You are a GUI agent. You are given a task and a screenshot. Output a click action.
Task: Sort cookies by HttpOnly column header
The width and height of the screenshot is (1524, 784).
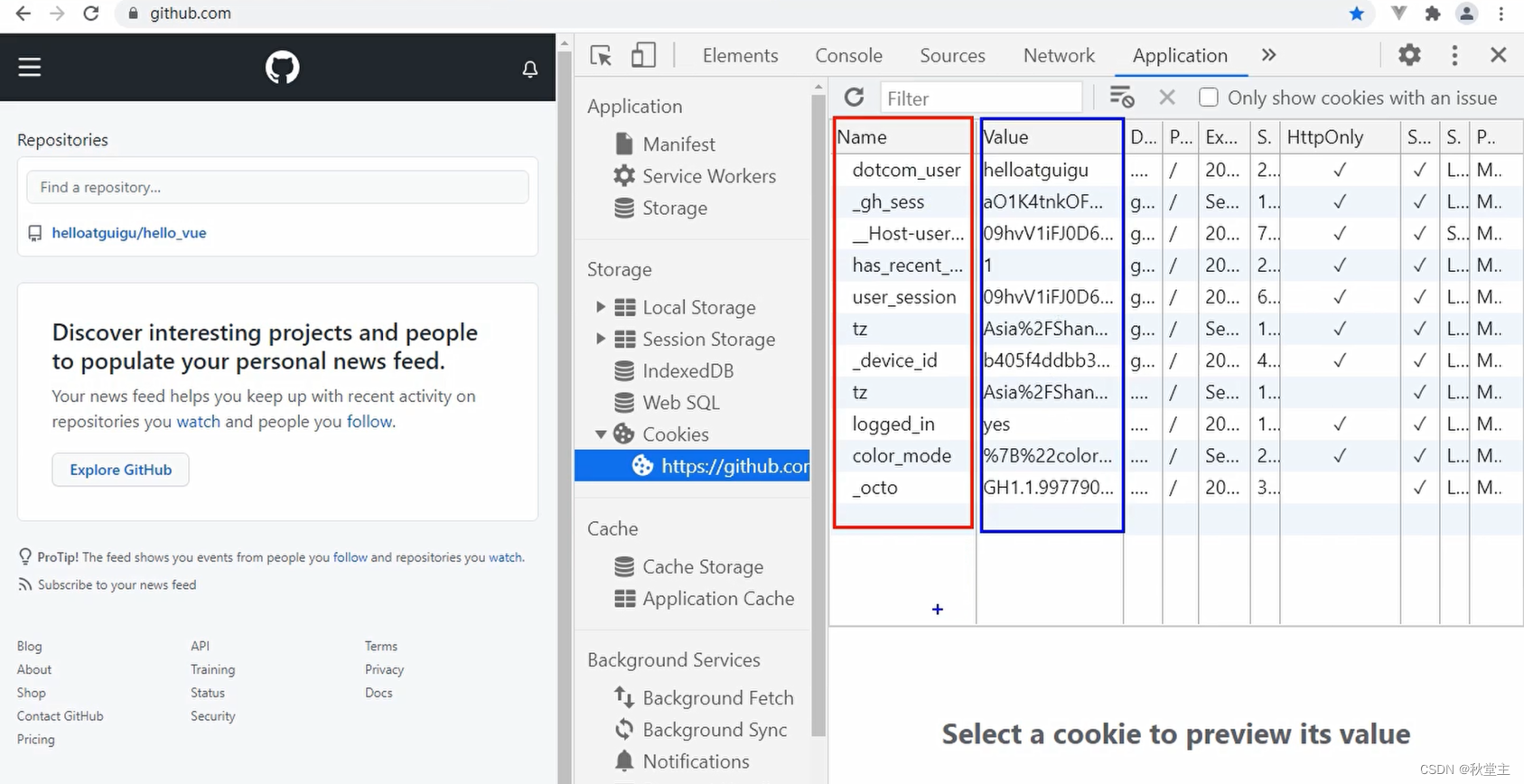(x=1340, y=137)
